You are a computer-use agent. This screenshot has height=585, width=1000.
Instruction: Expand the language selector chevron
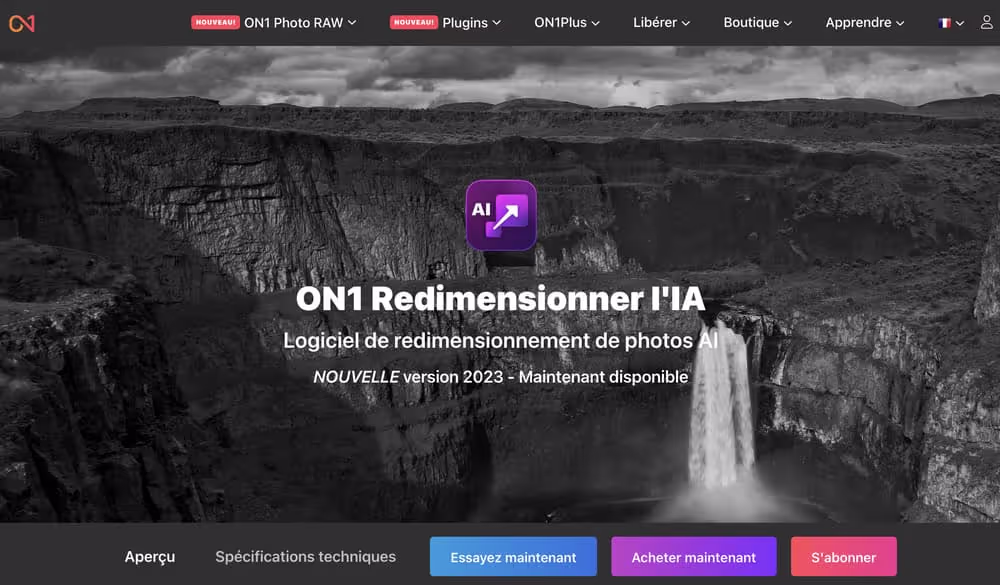tap(959, 23)
